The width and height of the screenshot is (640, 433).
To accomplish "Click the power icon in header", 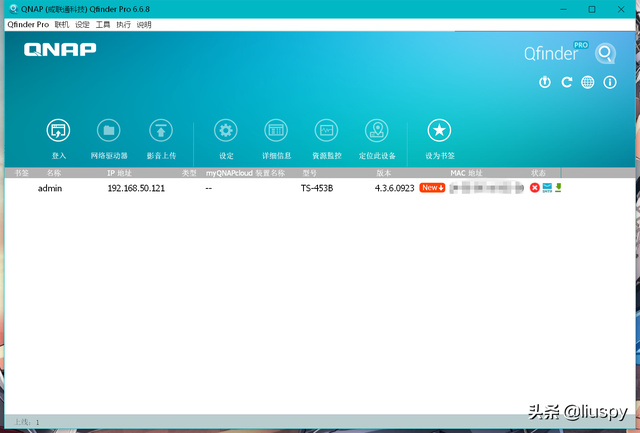I will (545, 82).
